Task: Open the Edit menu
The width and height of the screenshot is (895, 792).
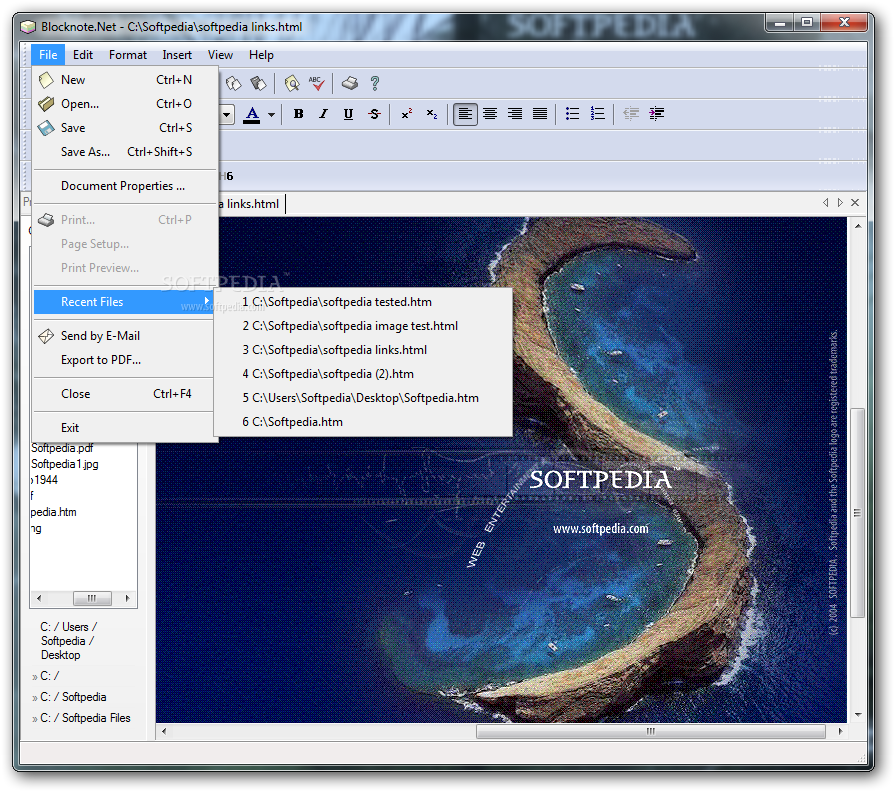Action: click(x=83, y=55)
